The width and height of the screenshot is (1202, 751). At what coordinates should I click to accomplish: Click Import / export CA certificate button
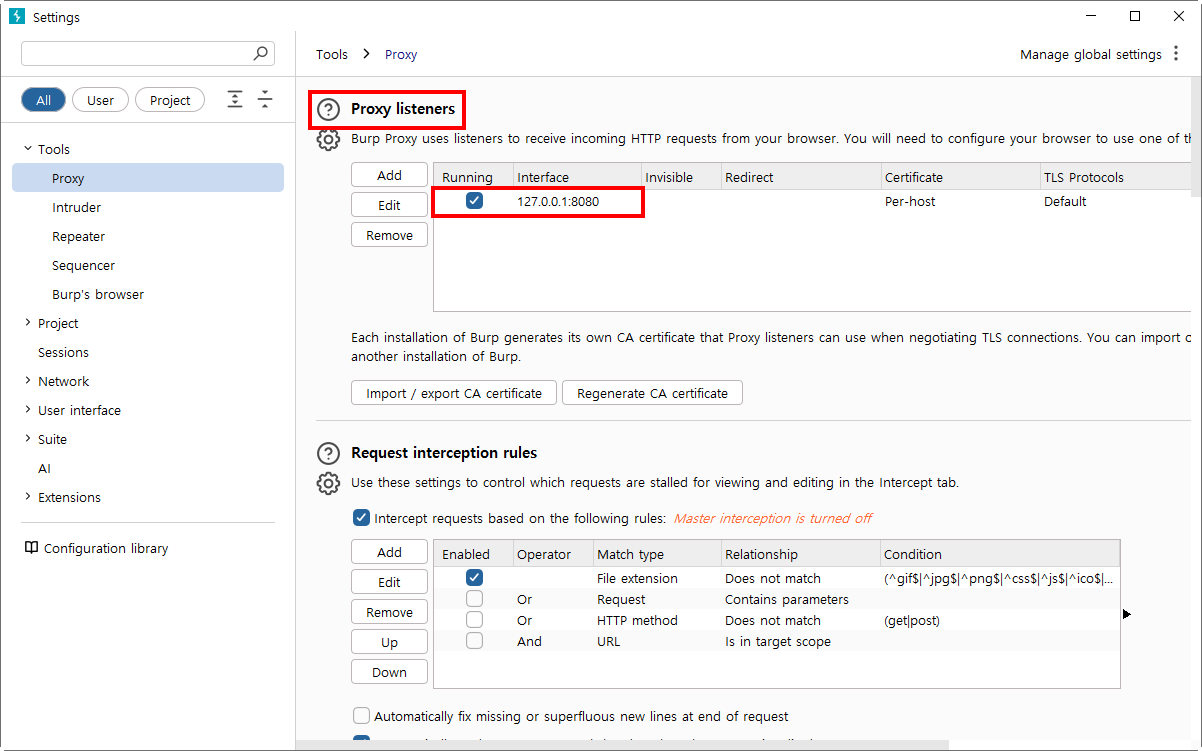pos(454,393)
